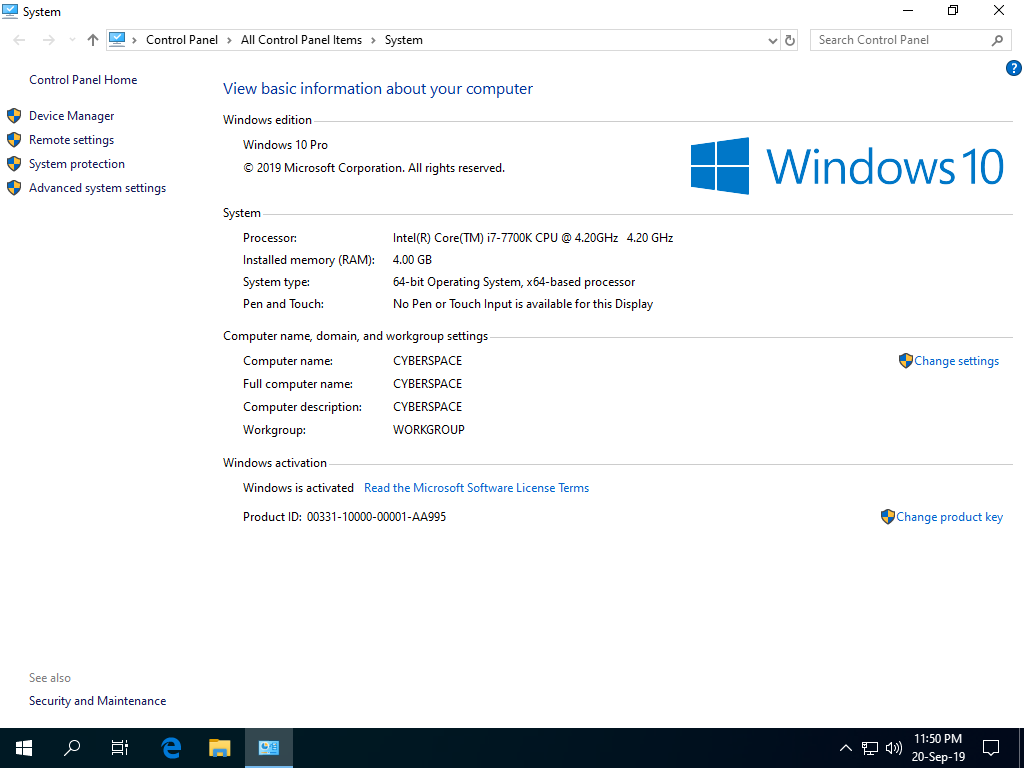Refresh the System page
Viewport: 1024px width, 768px height.
click(790, 40)
